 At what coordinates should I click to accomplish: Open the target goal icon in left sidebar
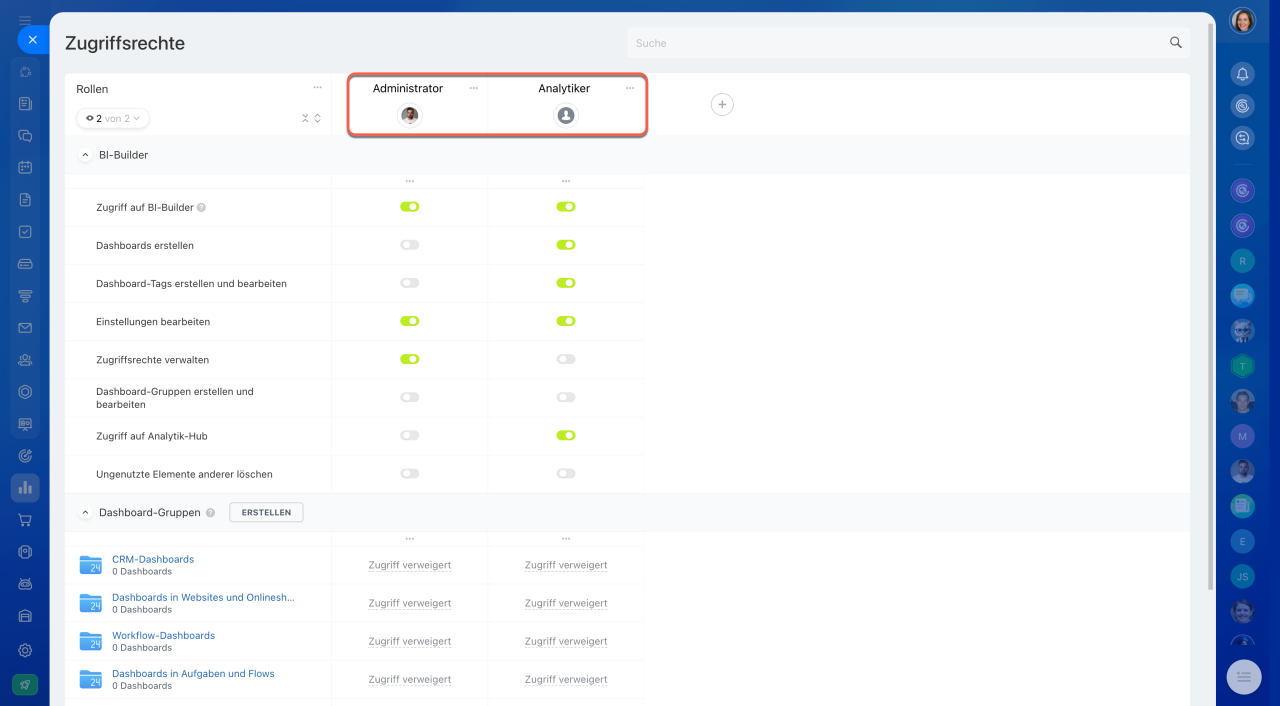(25, 456)
